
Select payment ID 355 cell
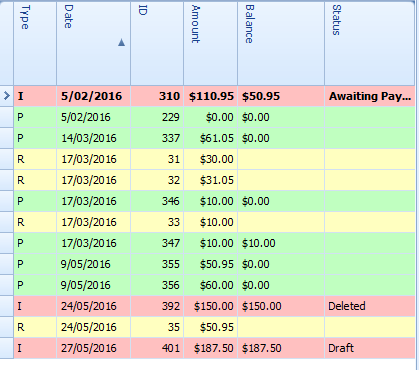(157, 264)
